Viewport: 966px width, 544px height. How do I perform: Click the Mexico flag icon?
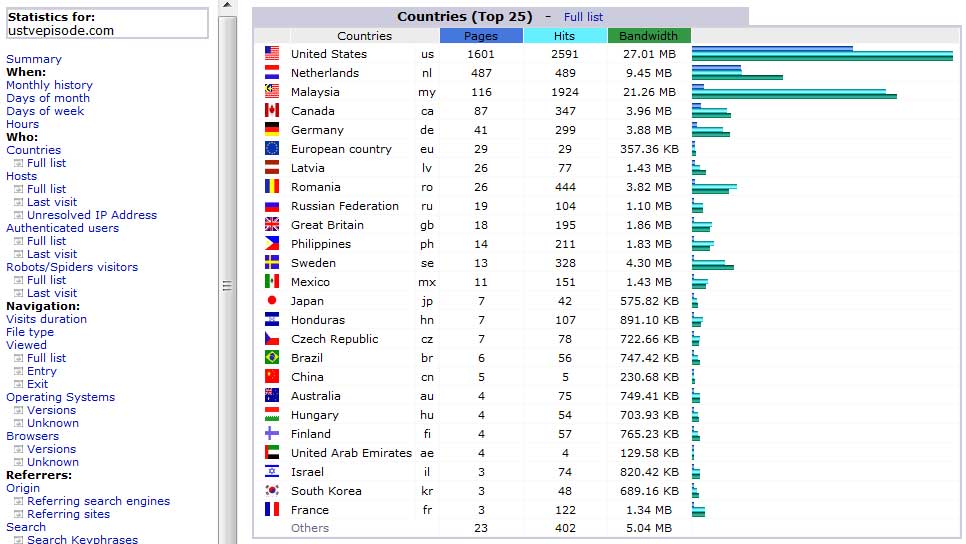click(272, 282)
